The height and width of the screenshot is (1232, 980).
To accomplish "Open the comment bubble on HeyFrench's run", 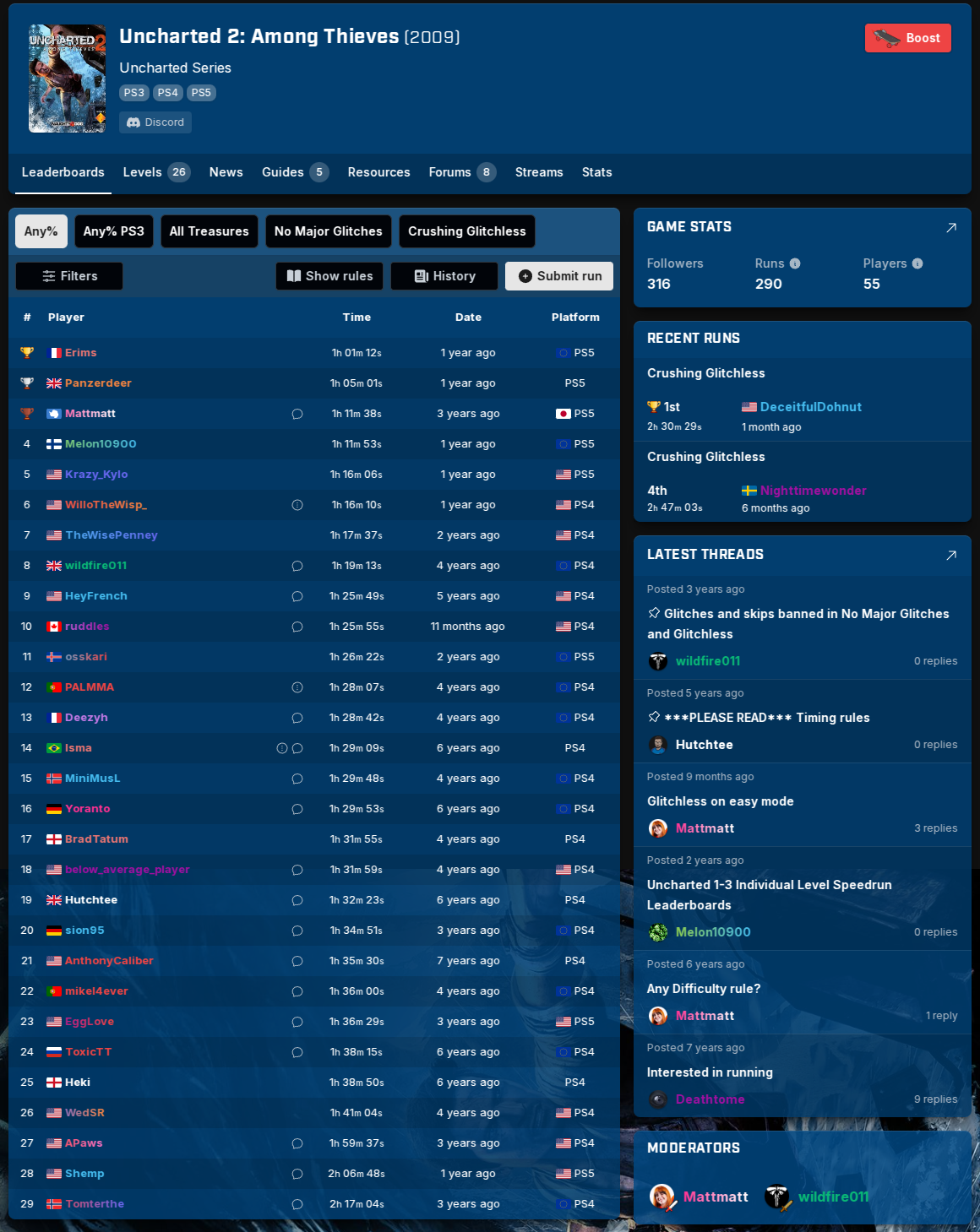I will pos(297,596).
